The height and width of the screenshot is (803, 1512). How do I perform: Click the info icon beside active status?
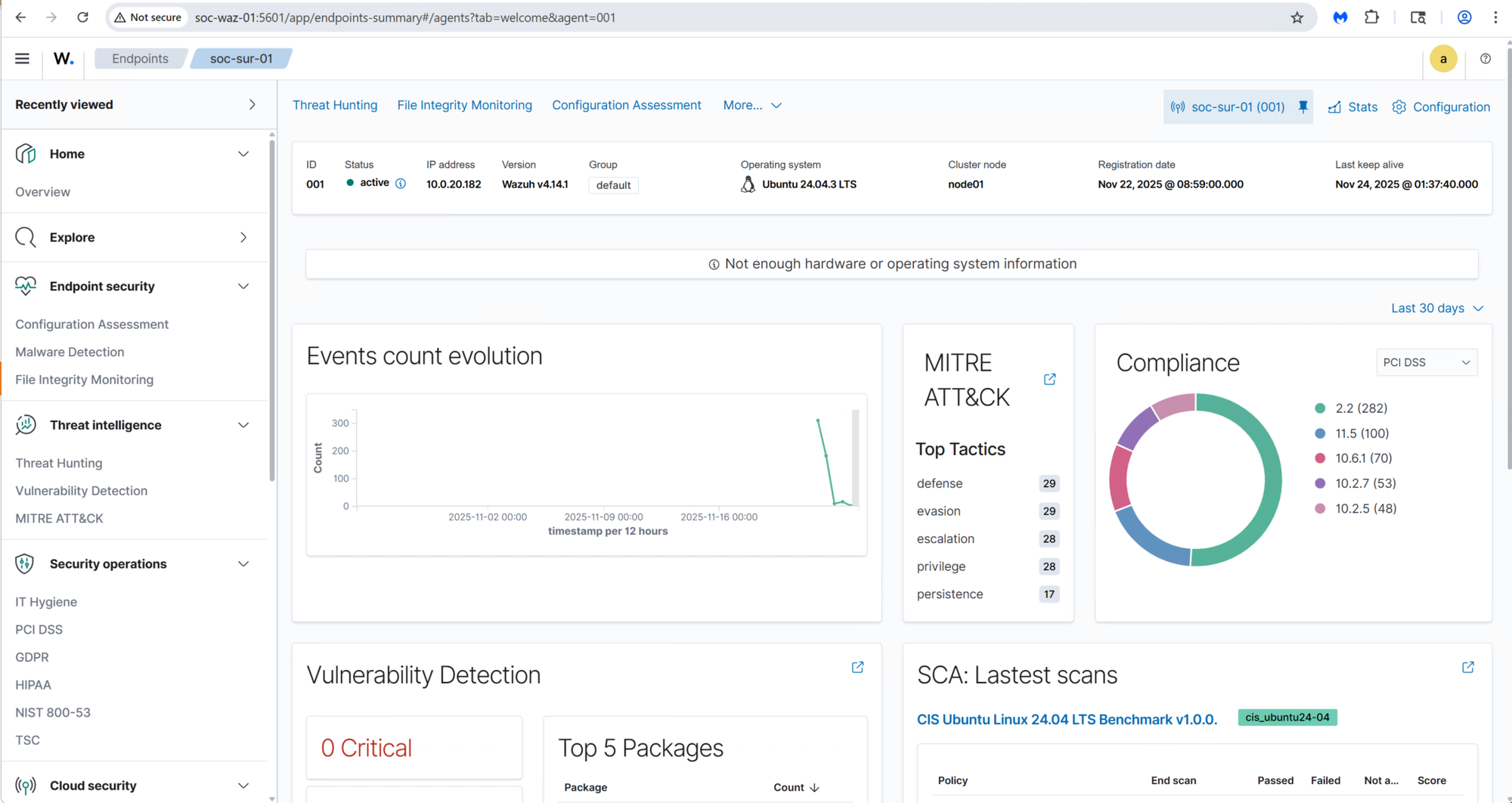401,184
